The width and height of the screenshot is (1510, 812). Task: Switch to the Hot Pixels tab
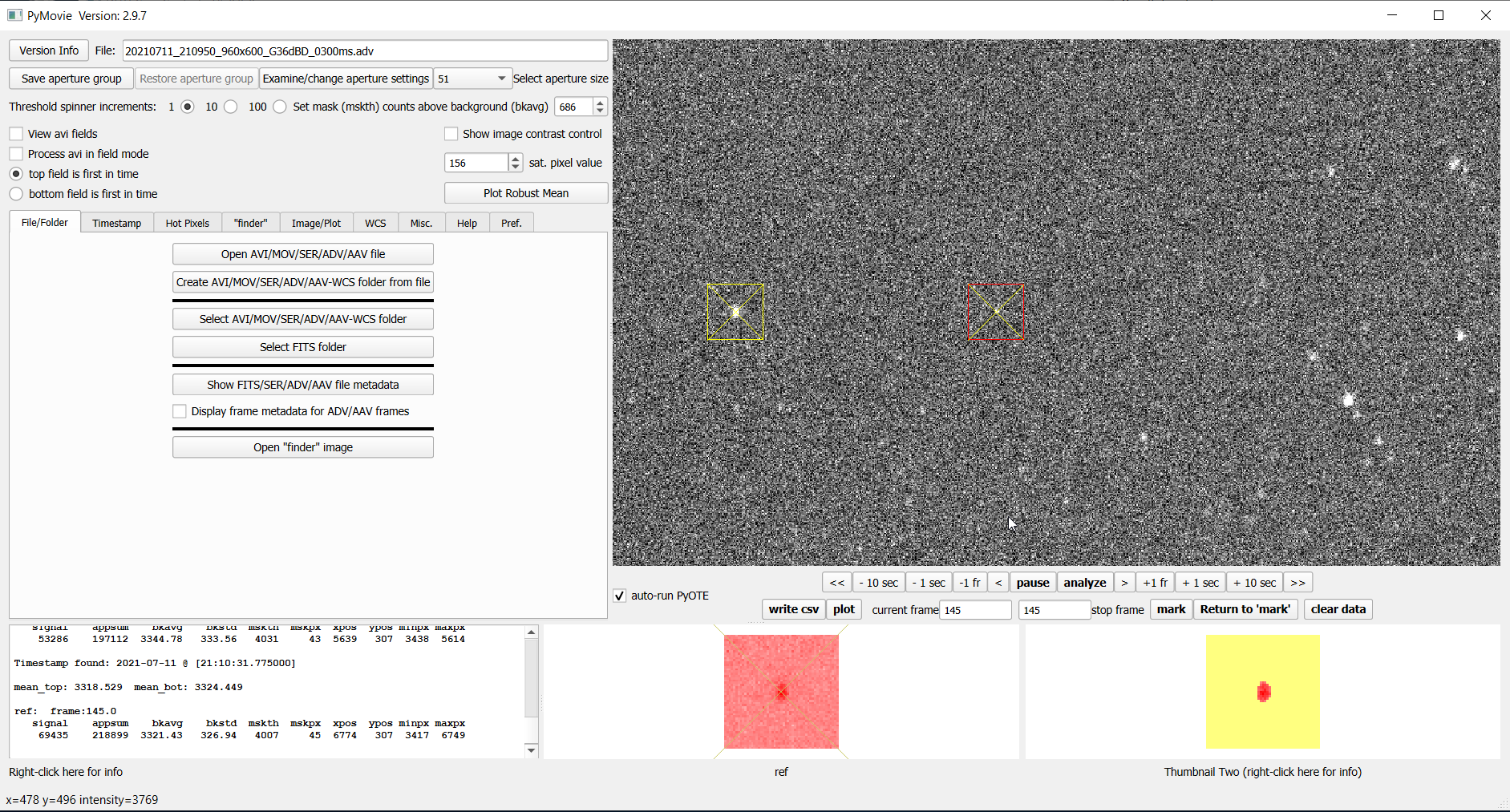pyautogui.click(x=187, y=224)
